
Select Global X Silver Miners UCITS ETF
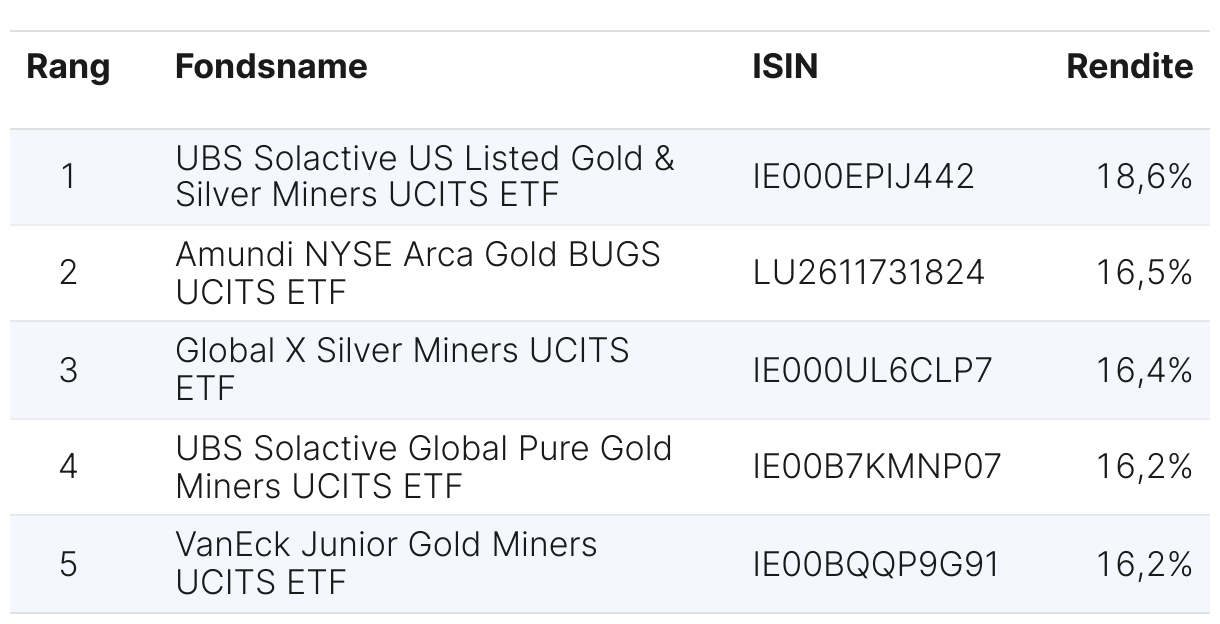(x=402, y=368)
